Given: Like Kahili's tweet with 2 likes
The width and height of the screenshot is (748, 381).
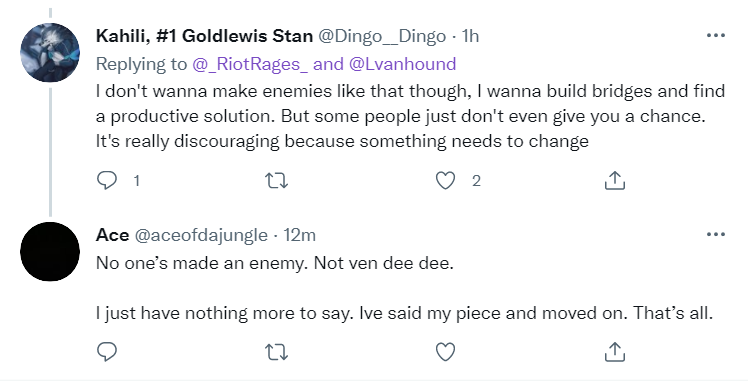Looking at the screenshot, I should 446,181.
